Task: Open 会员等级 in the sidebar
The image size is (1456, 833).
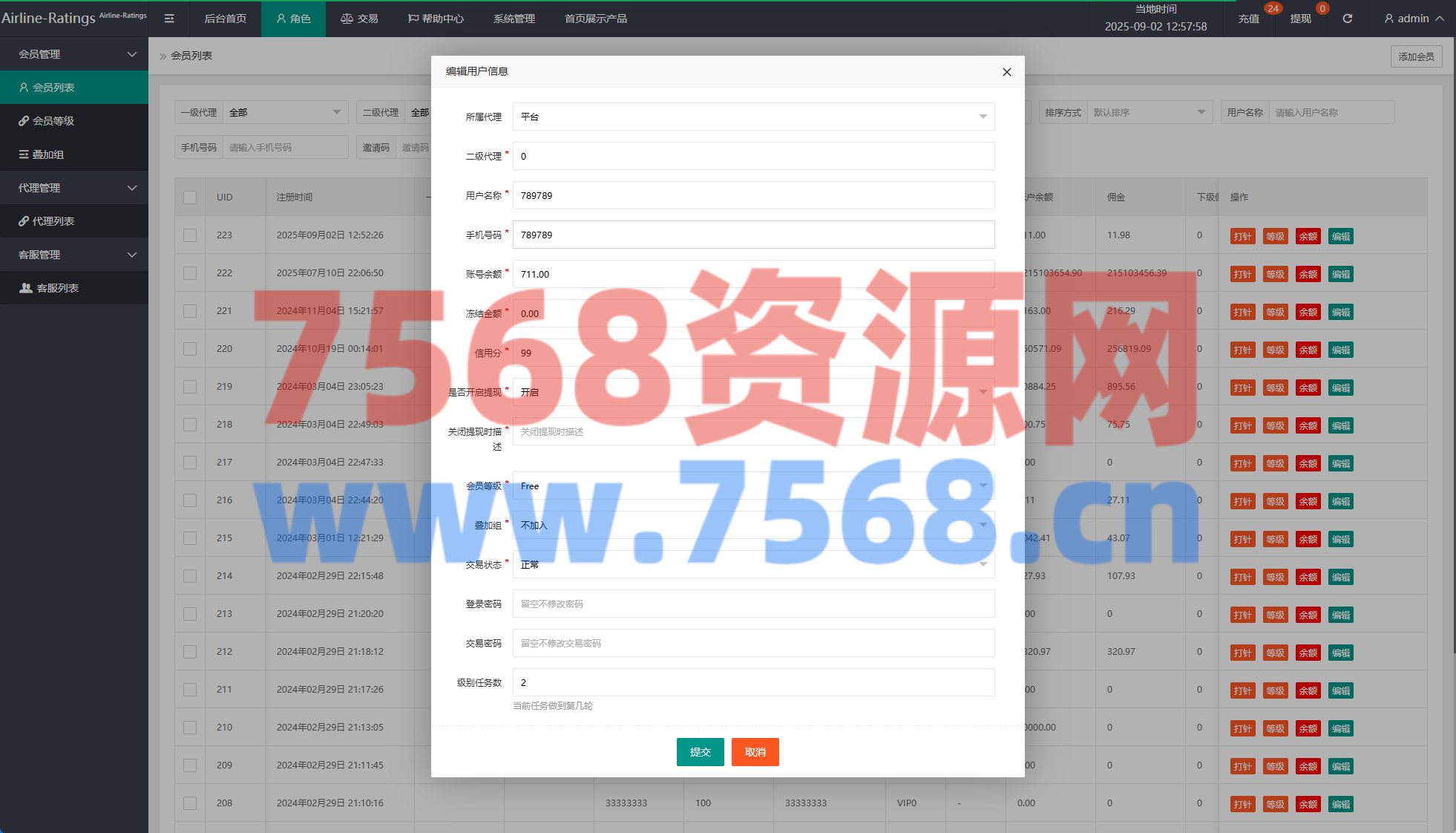Action: pyautogui.click(x=53, y=121)
